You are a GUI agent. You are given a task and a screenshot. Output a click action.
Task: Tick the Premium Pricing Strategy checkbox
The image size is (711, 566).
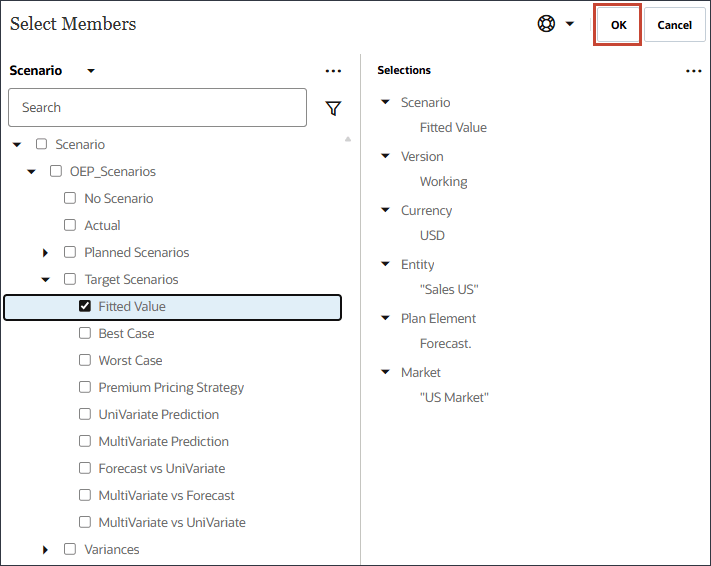tap(85, 388)
